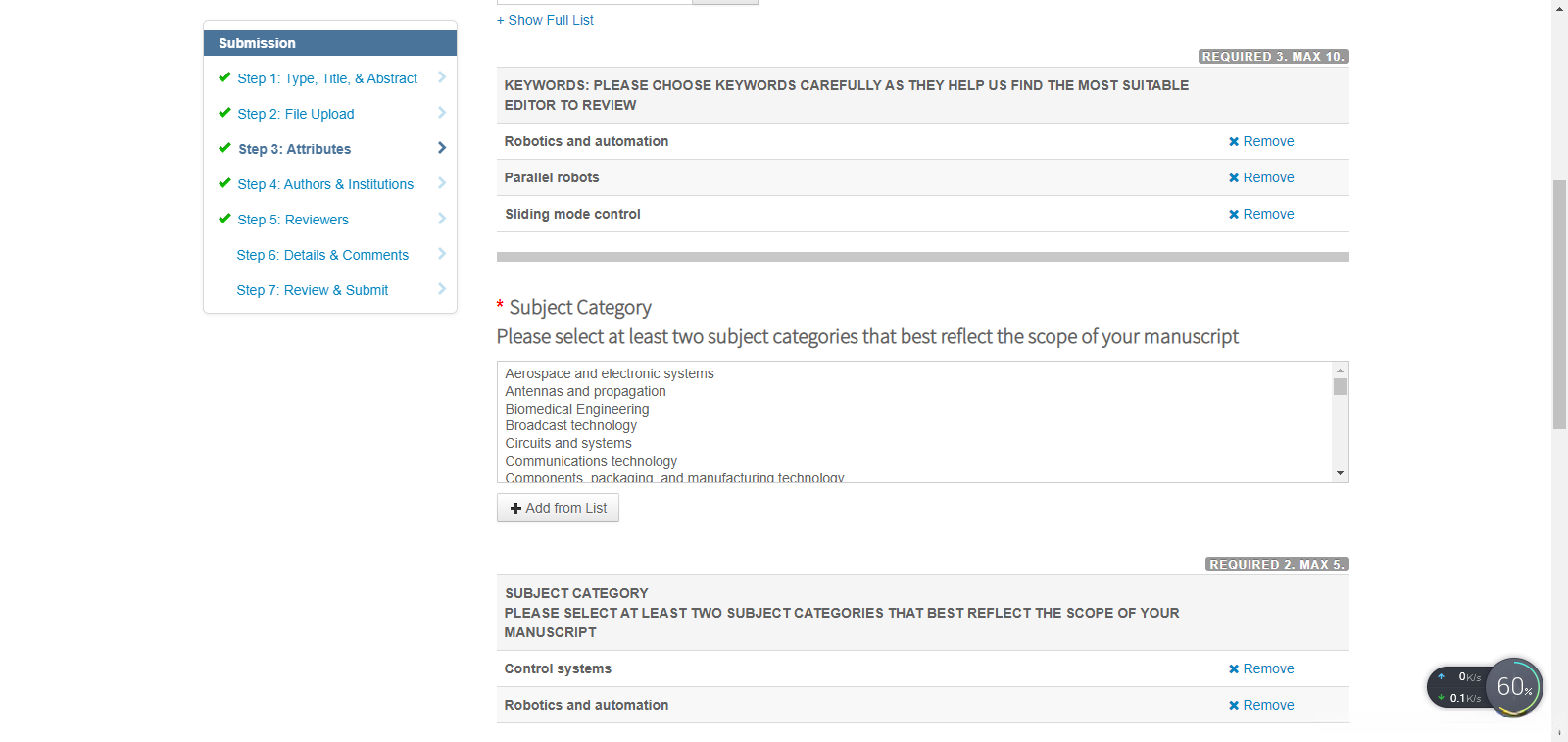Click chevron arrow next to Step 7
Viewport: 1568px width, 742px height.
(442, 289)
